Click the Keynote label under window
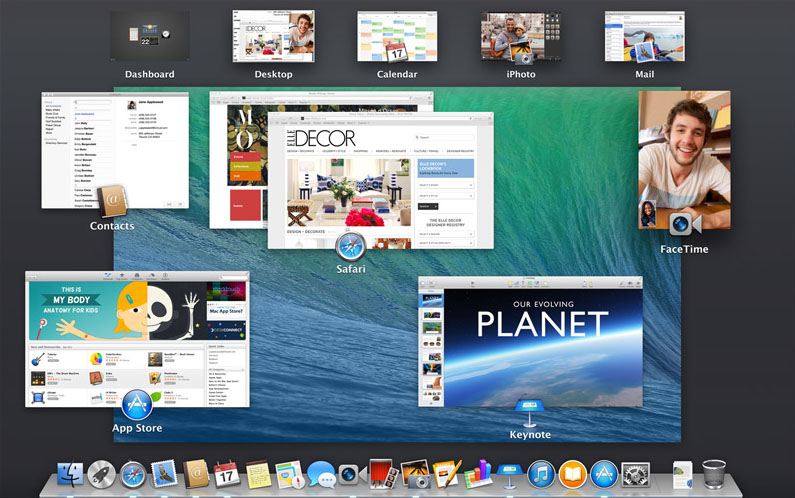This screenshot has height=498, width=795. 530,435
